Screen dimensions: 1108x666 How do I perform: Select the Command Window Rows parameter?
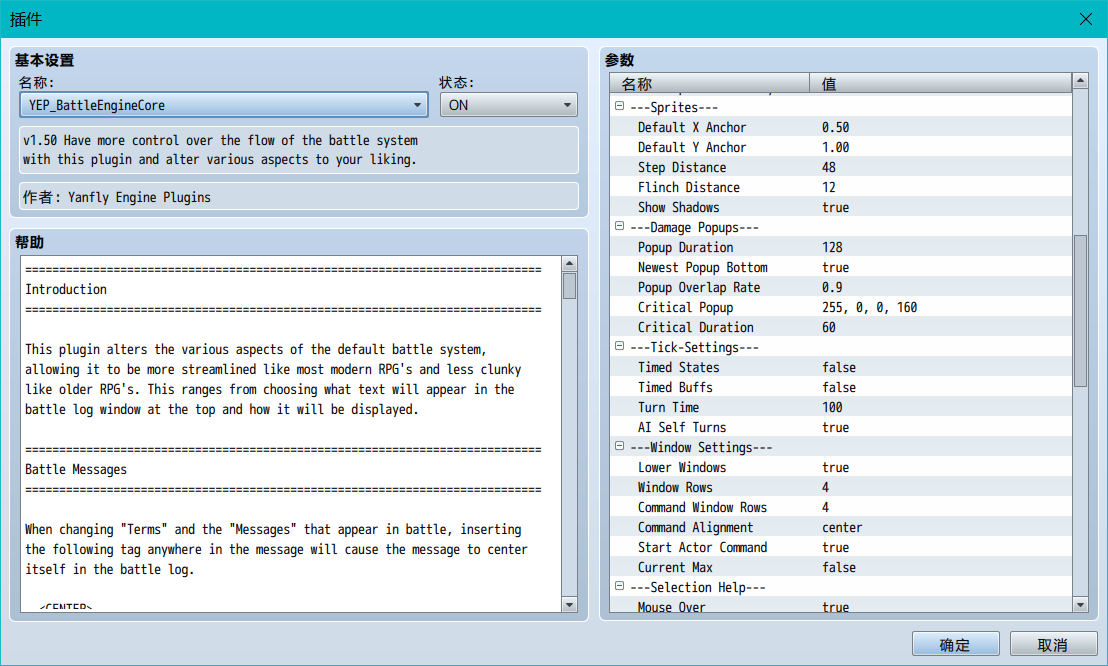point(841,507)
